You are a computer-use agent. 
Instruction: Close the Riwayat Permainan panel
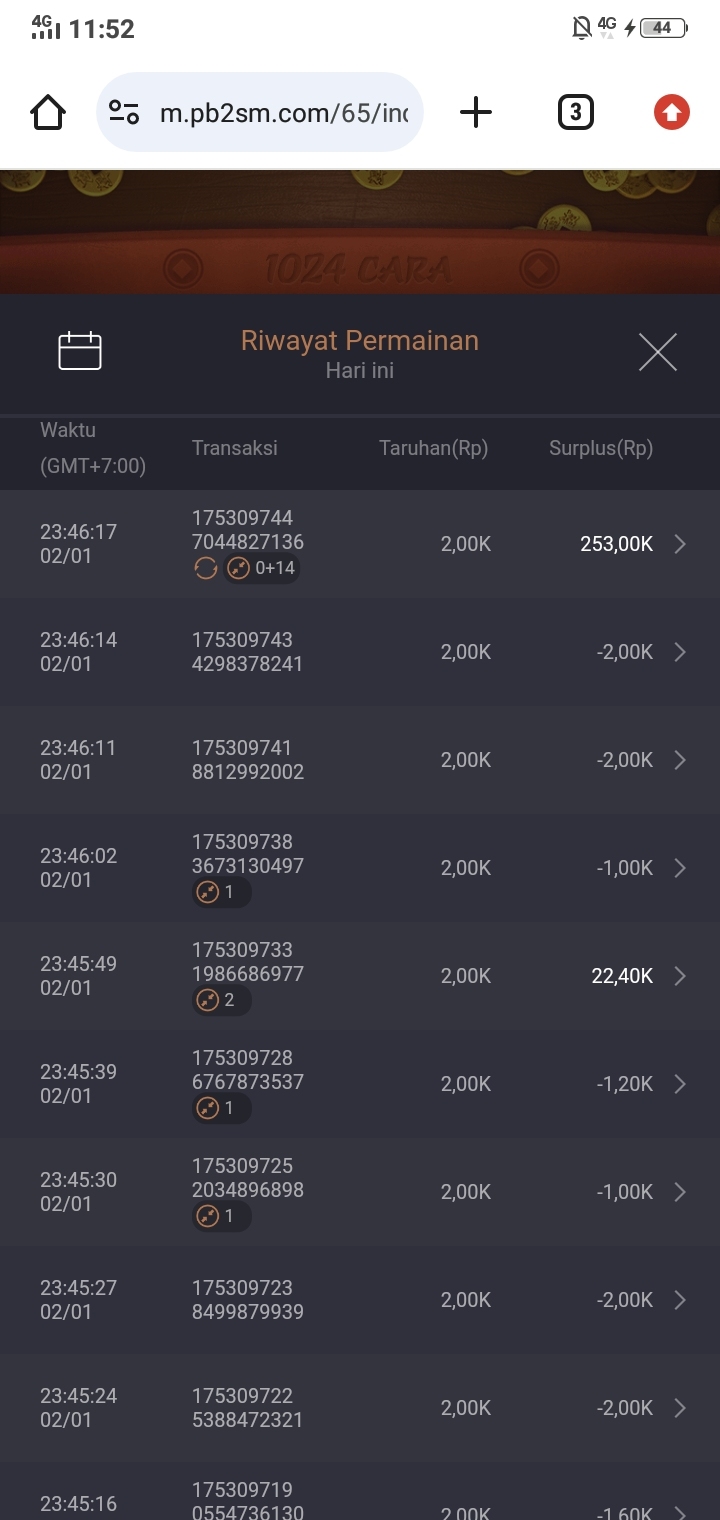pos(657,352)
